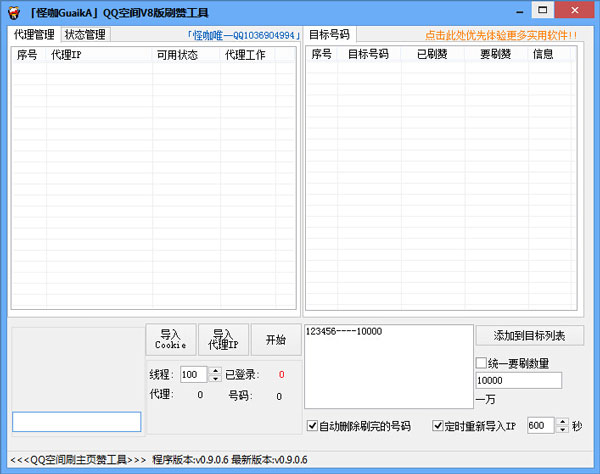Image resolution: width=600 pixels, height=474 pixels.
Task: Decrease the 线程 thread count with down arrow
Action: pyautogui.click(x=215, y=378)
